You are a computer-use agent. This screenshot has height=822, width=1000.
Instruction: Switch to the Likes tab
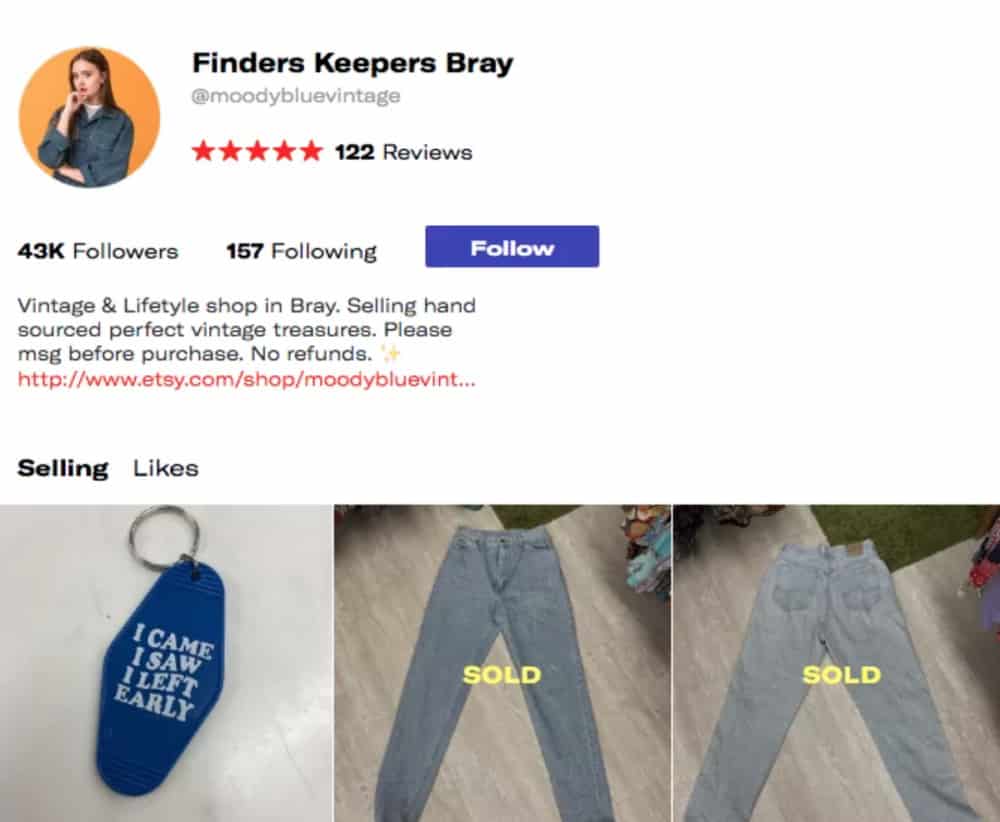(166, 468)
